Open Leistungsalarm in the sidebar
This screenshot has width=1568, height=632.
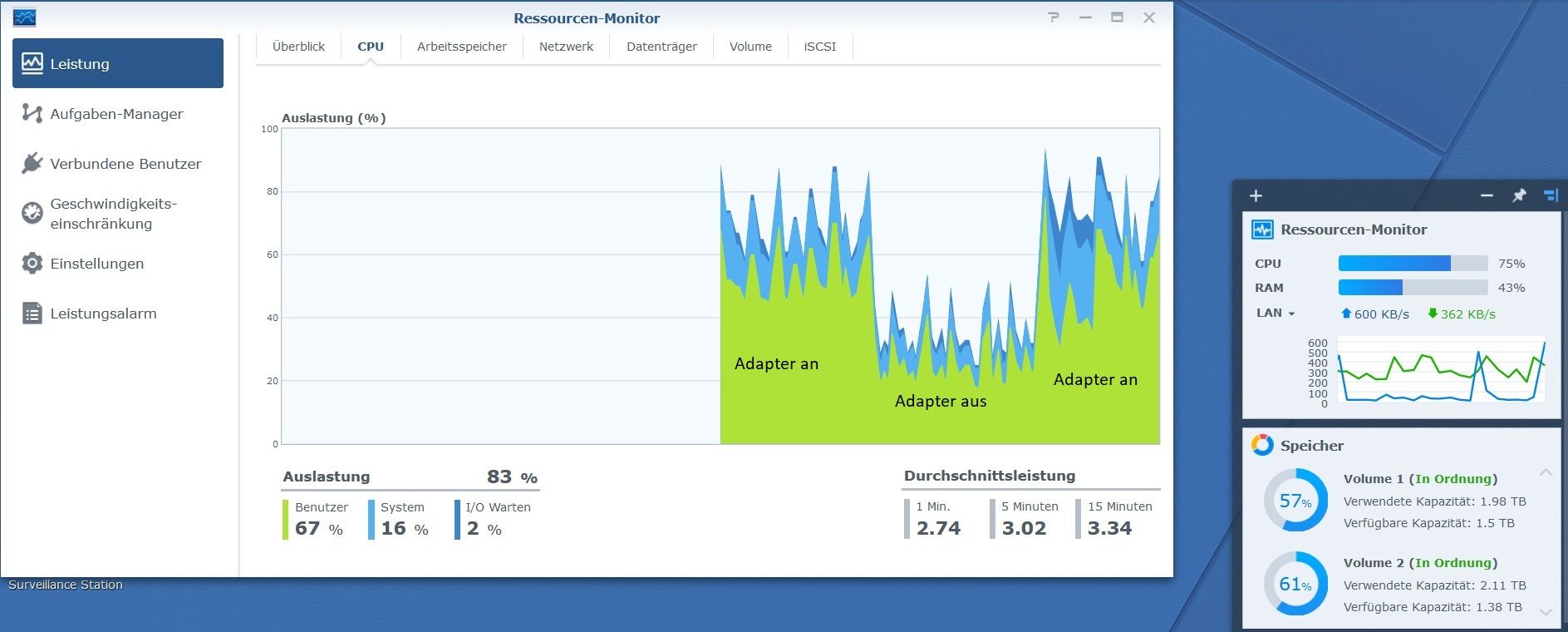(118, 314)
